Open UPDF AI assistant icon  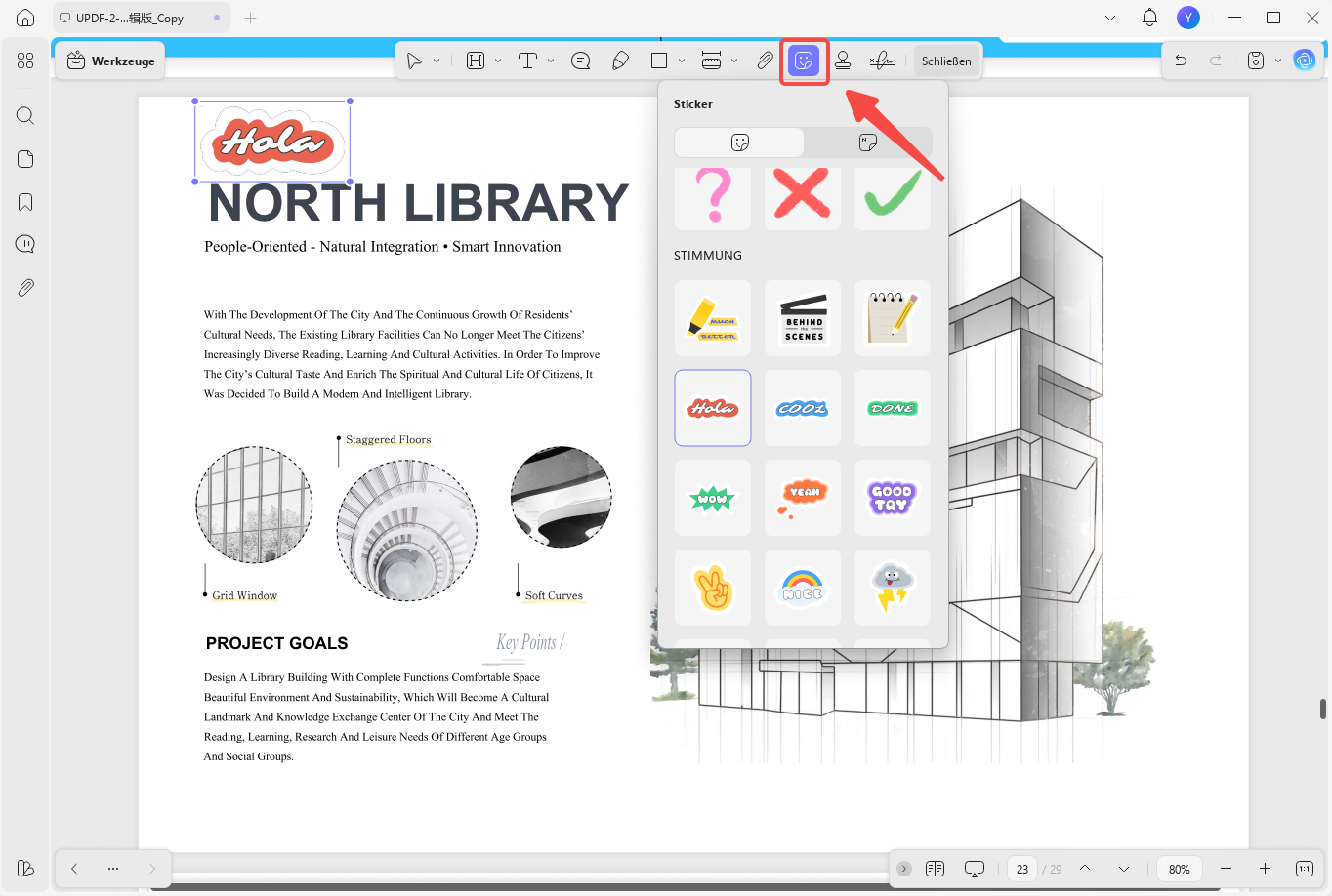coord(1305,61)
